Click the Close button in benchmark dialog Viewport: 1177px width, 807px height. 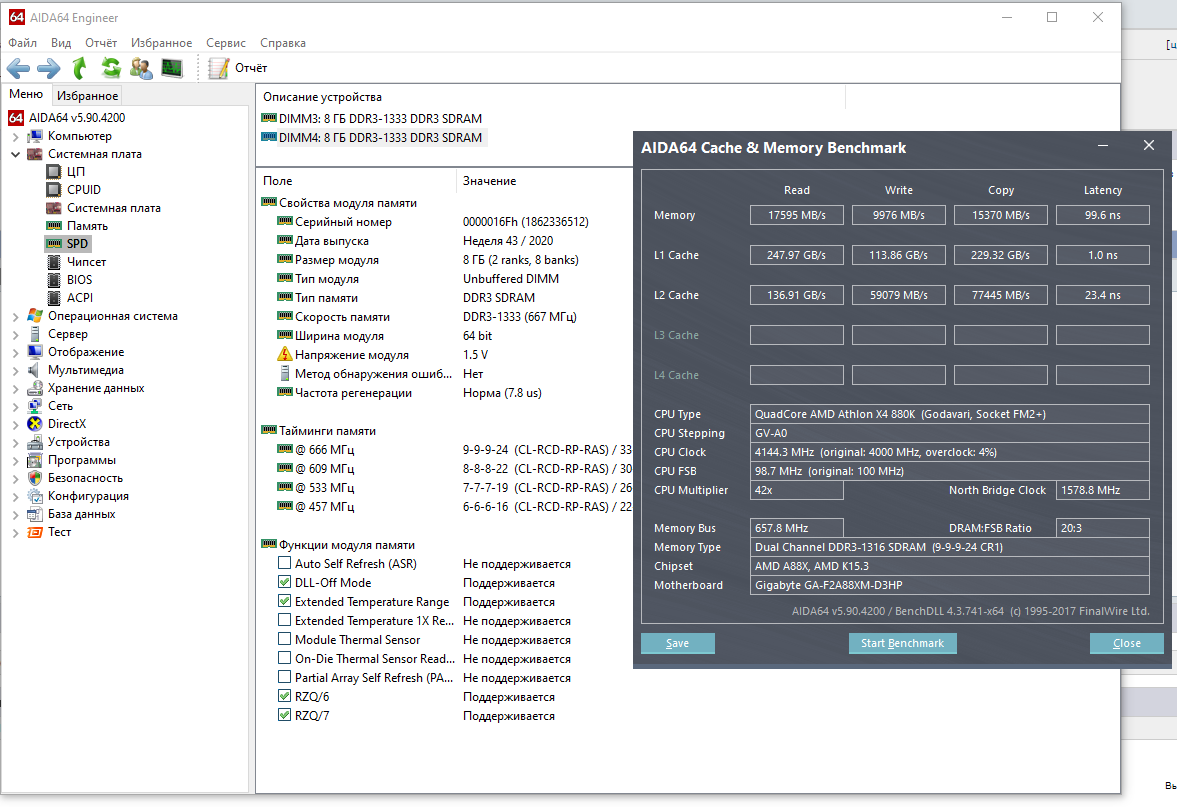(1127, 643)
